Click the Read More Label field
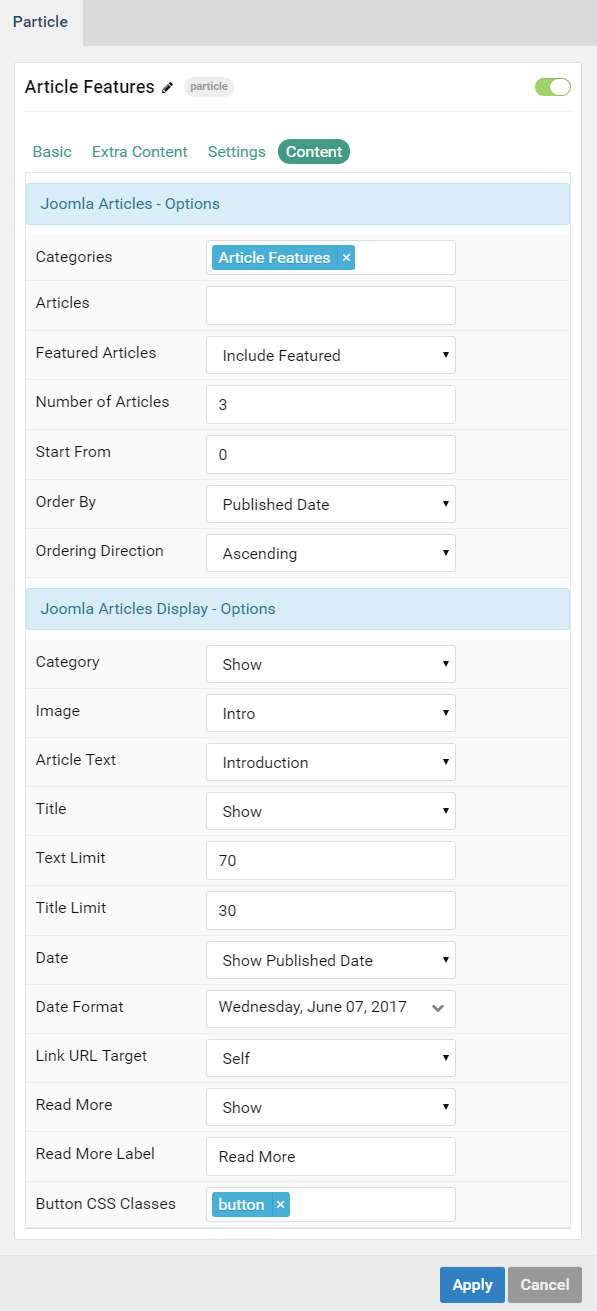This screenshot has height=1311, width=597. [331, 1156]
